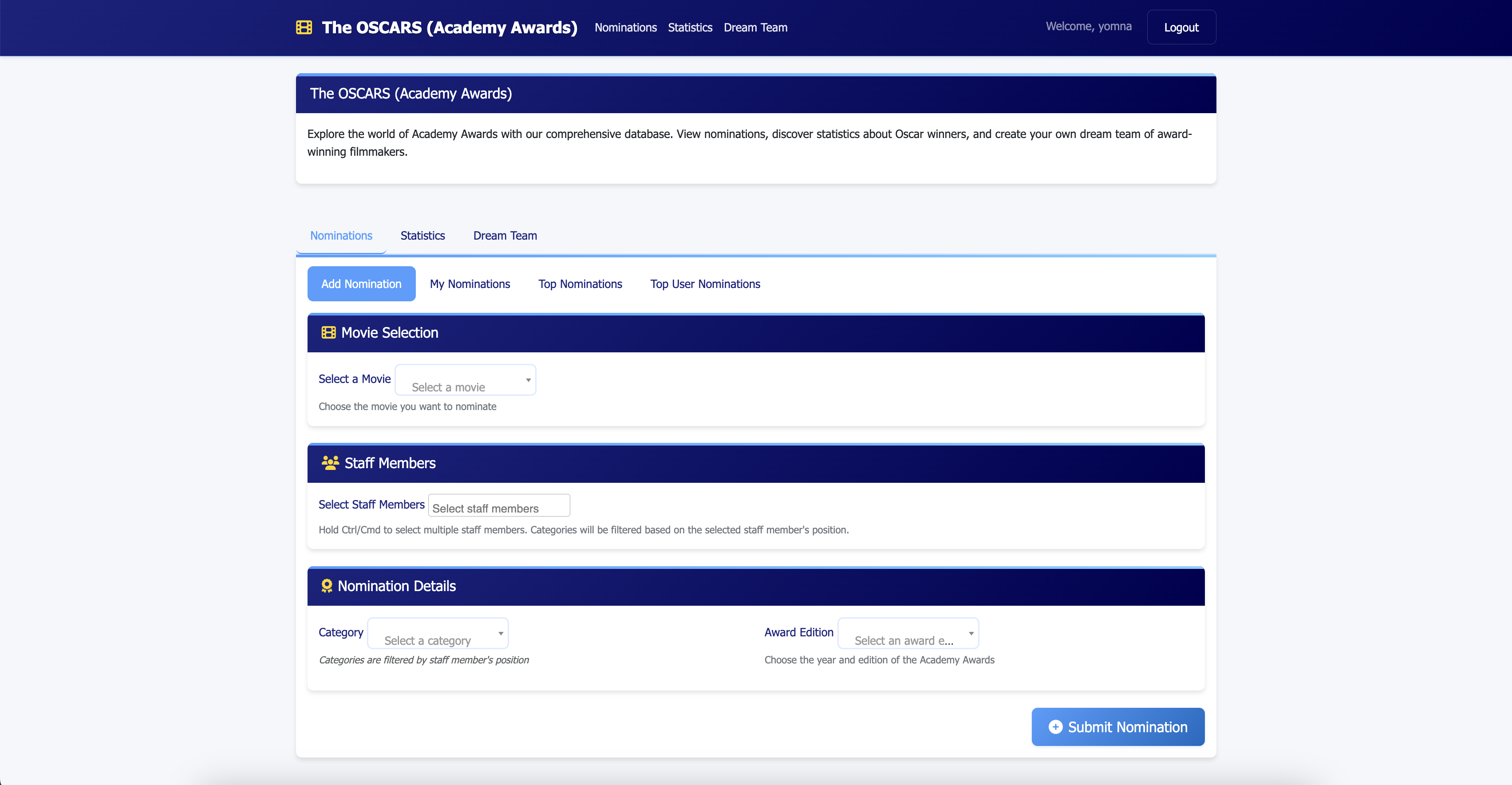Screen dimensions: 1512x785
Task: Click the plus icon in Submit Nomination
Action: pos(1055,727)
